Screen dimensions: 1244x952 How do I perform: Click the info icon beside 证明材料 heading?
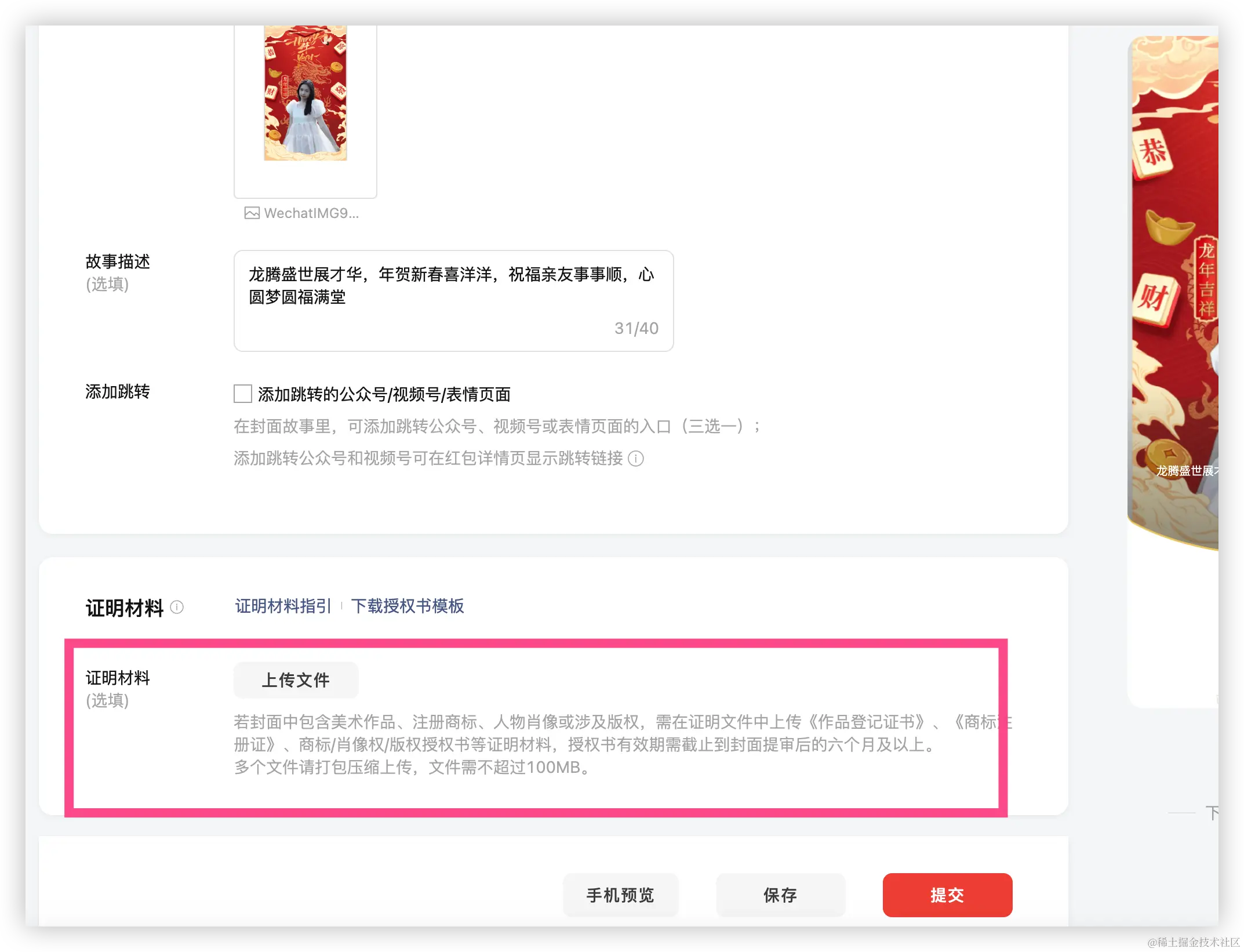tap(177, 607)
